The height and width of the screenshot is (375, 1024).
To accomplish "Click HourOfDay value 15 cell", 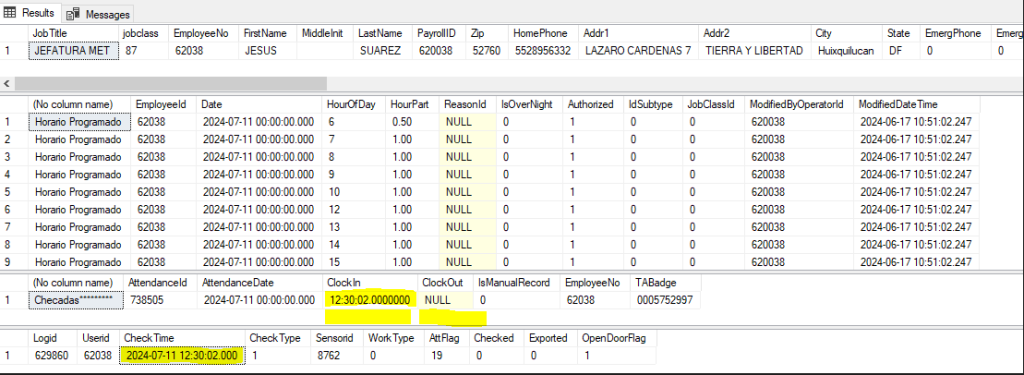I will (x=355, y=262).
